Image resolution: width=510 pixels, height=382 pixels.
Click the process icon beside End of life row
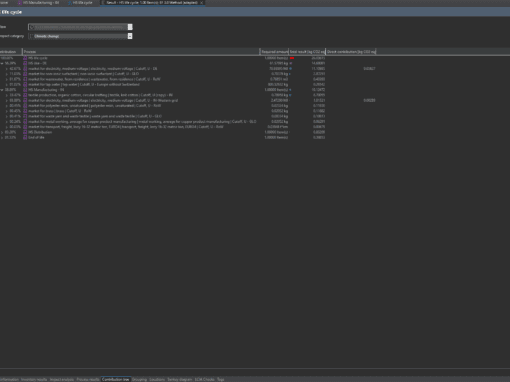click(x=25, y=137)
